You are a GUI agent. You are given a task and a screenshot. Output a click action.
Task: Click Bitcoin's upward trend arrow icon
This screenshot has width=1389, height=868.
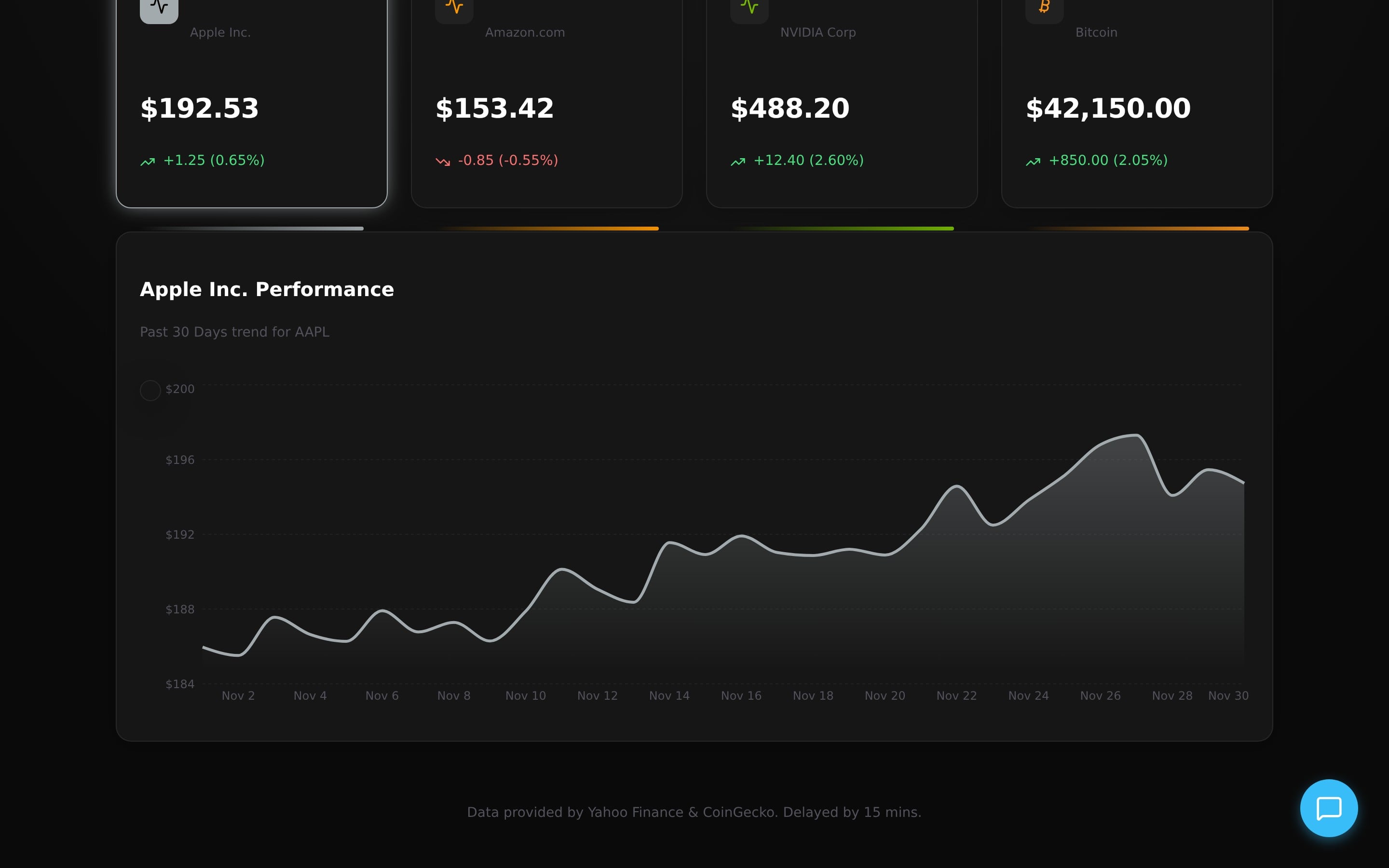tap(1033, 162)
